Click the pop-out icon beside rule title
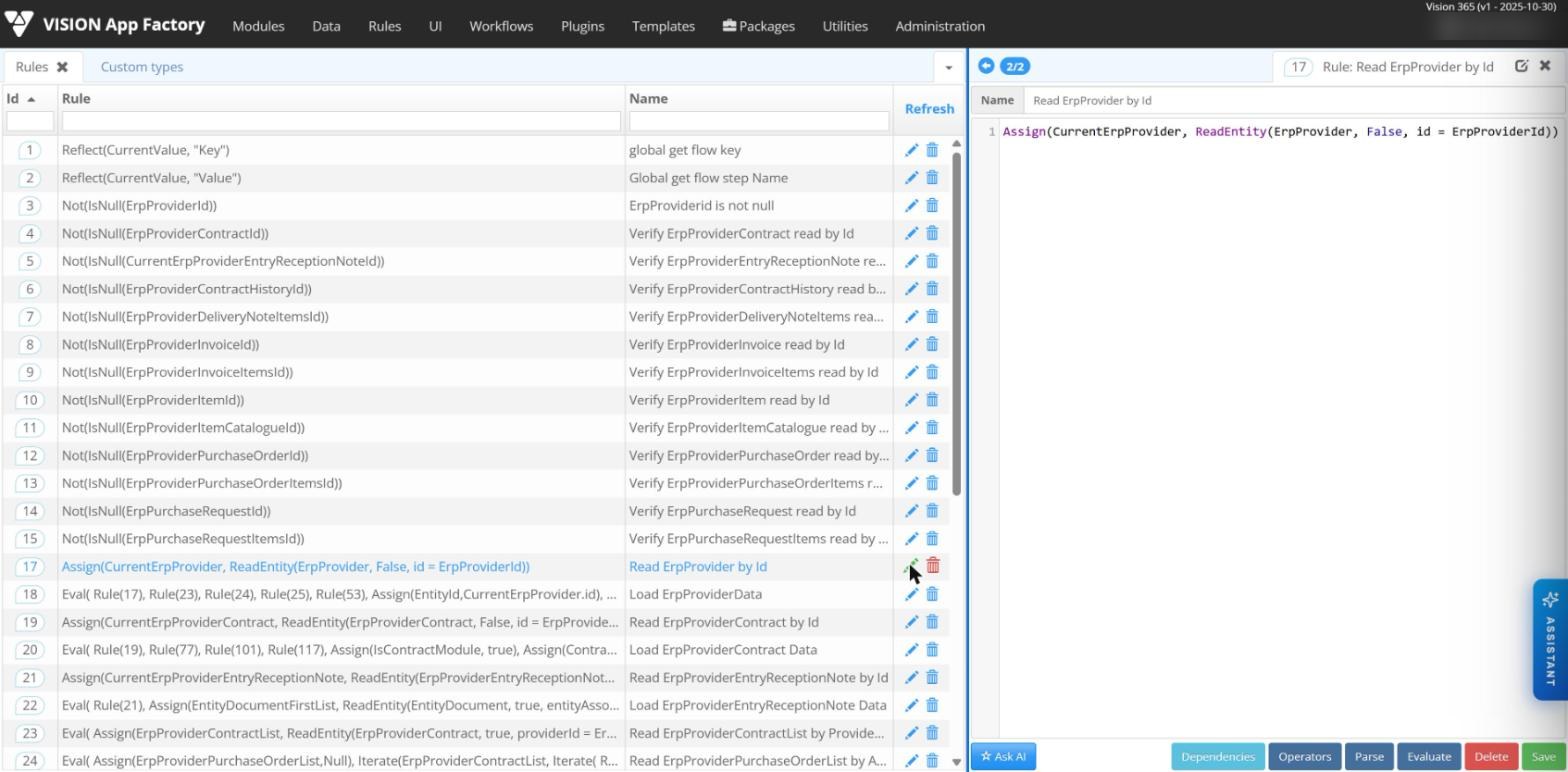Screen dimensions: 1568x772 1521,66
